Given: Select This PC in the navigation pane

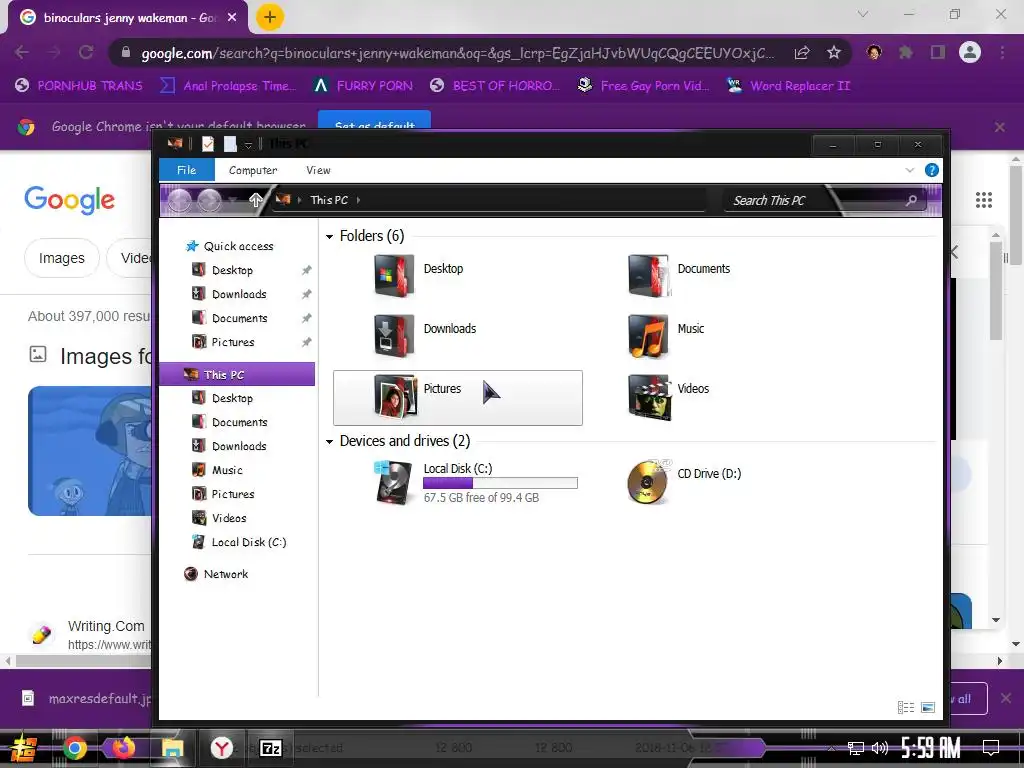Looking at the screenshot, I should coord(237,374).
